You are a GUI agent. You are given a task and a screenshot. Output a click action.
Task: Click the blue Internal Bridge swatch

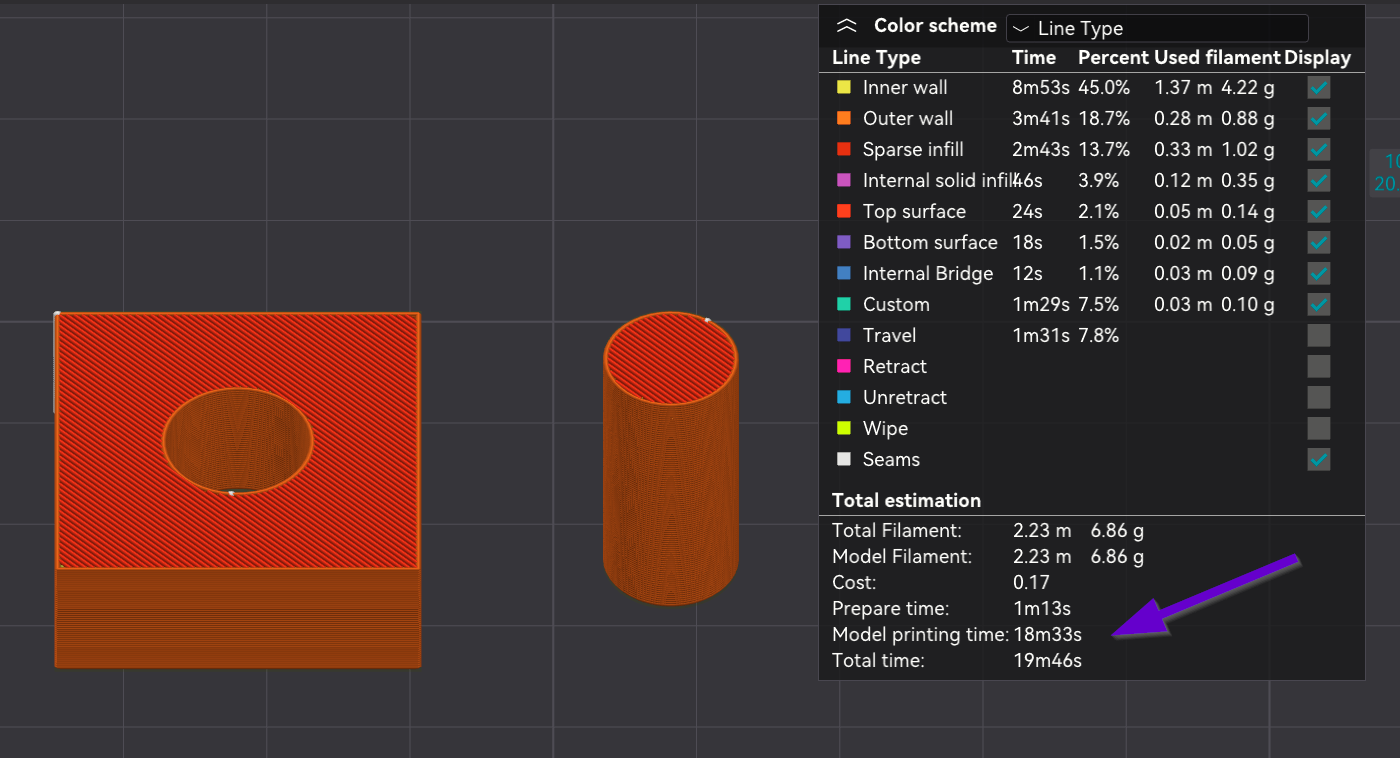(843, 273)
